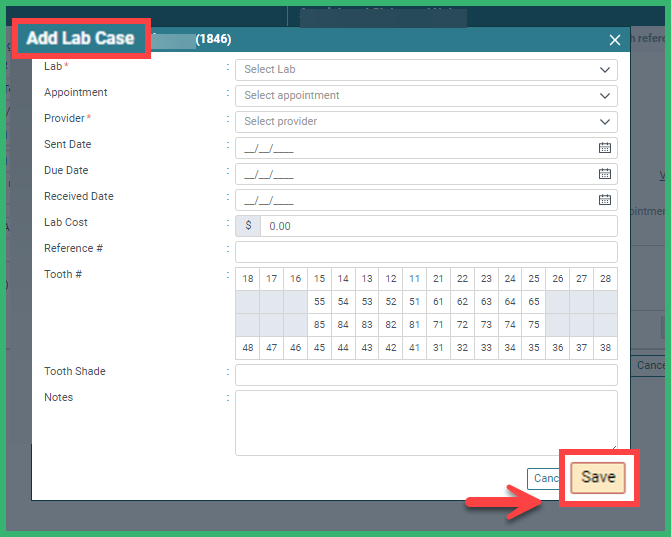
Task: Select tooth 17 in the chart
Action: click(x=271, y=279)
